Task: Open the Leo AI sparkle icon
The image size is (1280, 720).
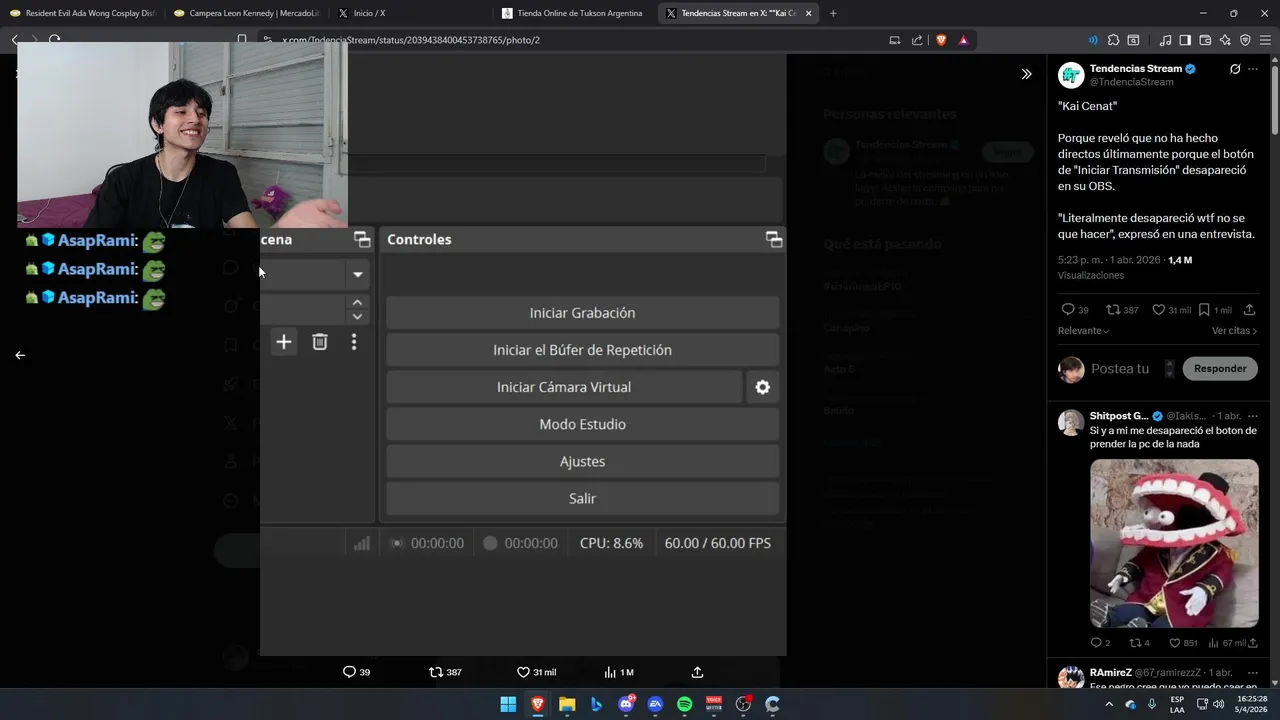Action: click(1225, 40)
